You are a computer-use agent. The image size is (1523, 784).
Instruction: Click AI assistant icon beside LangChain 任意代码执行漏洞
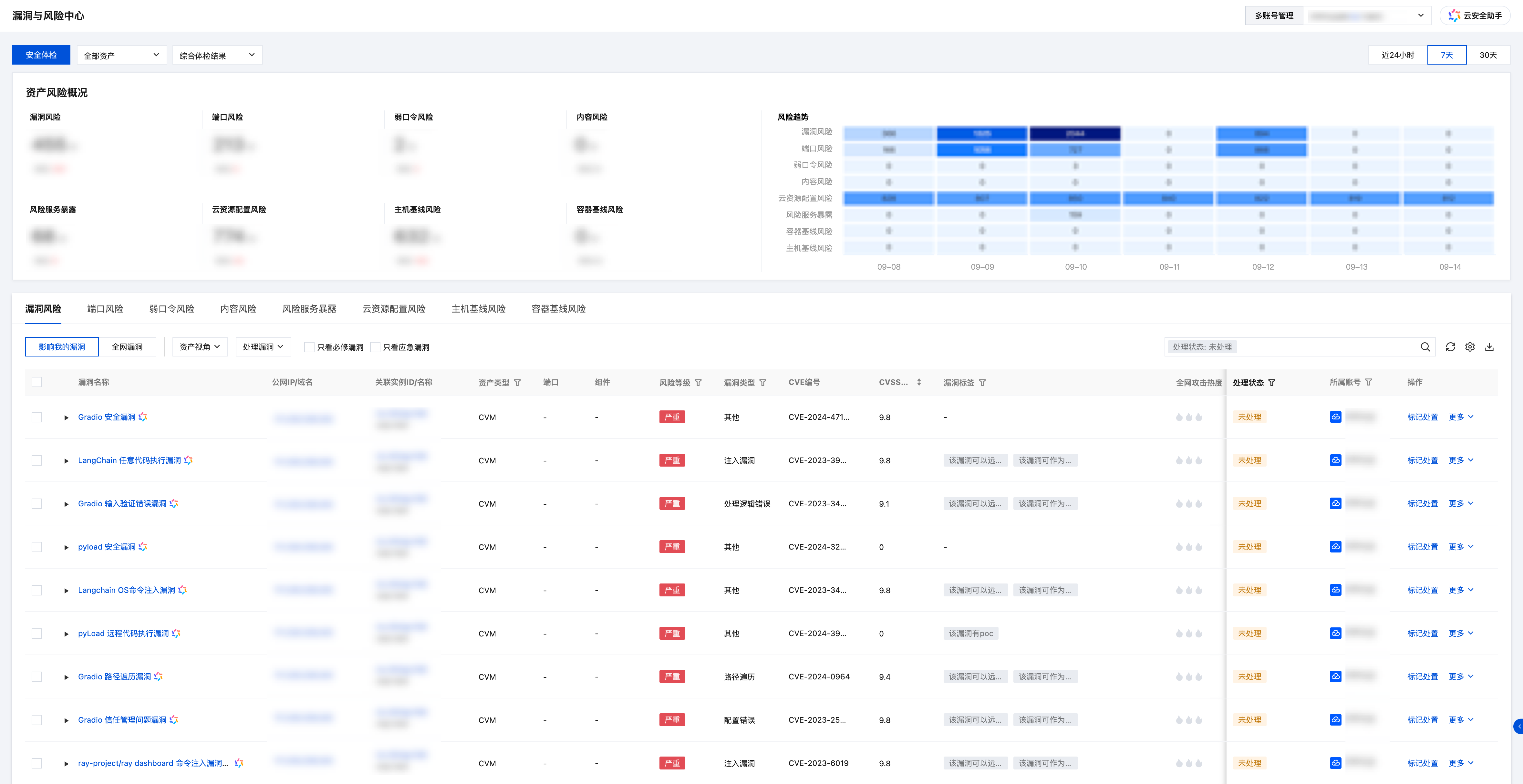(189, 460)
